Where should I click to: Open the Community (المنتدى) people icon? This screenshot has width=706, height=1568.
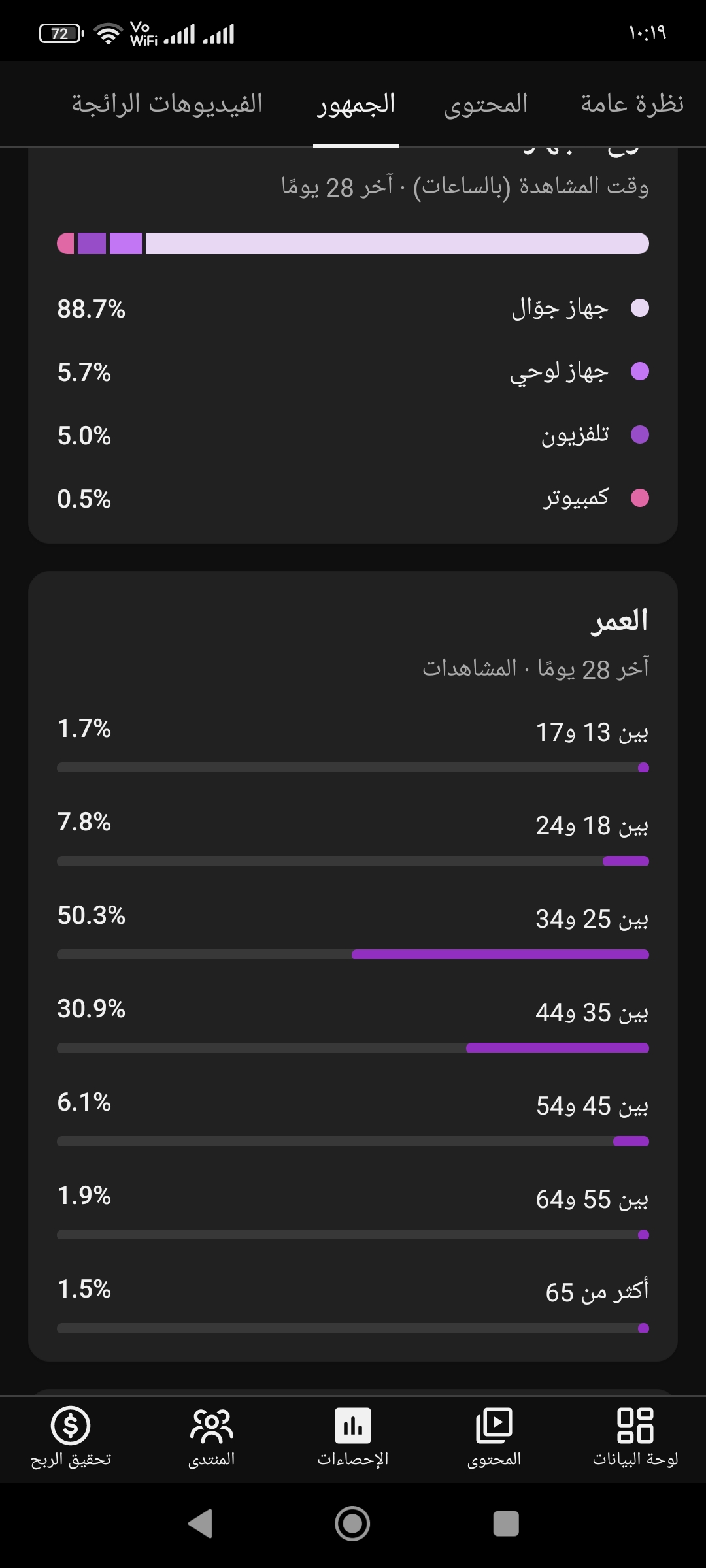(x=212, y=1426)
